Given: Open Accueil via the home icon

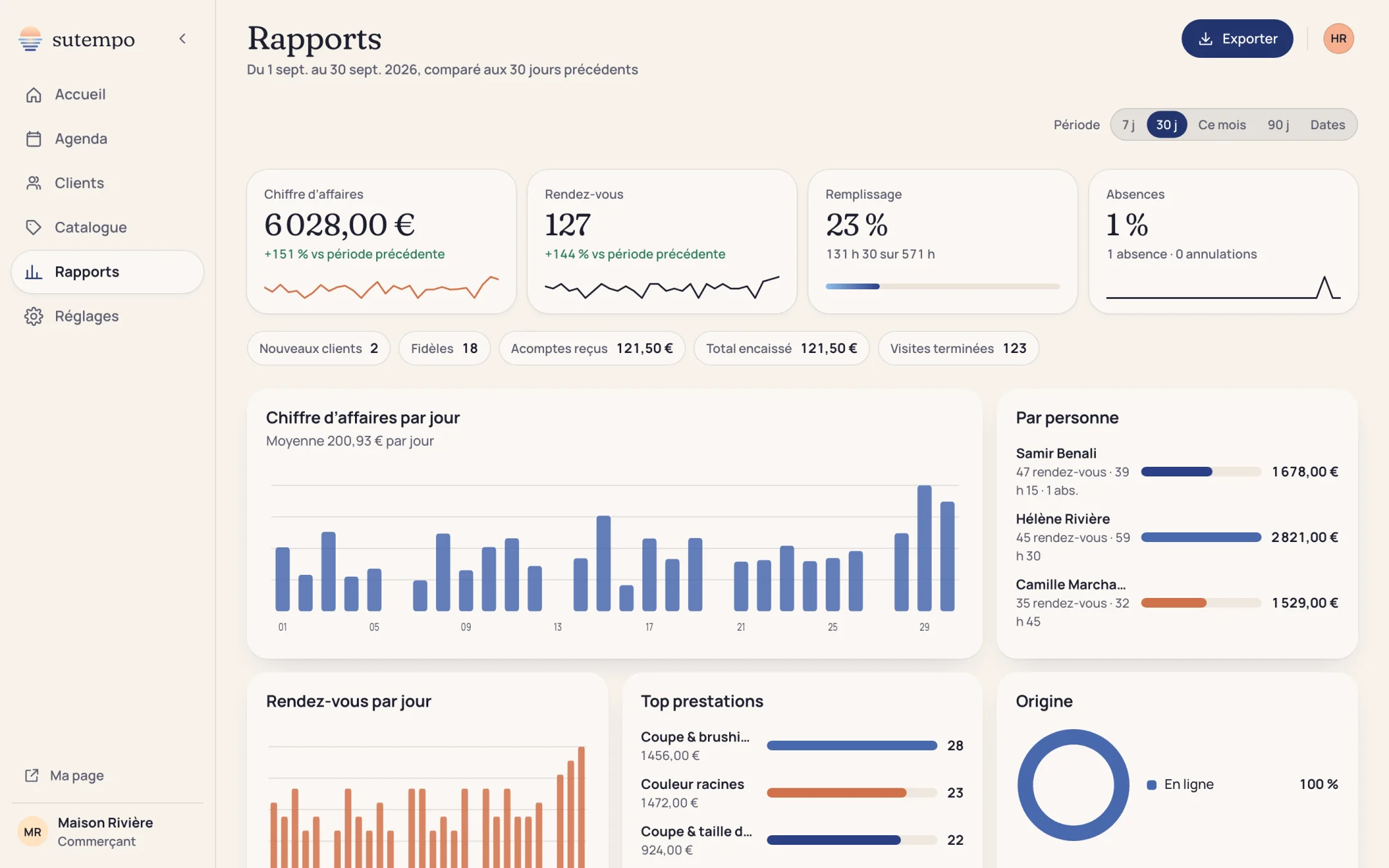Looking at the screenshot, I should coord(33,95).
